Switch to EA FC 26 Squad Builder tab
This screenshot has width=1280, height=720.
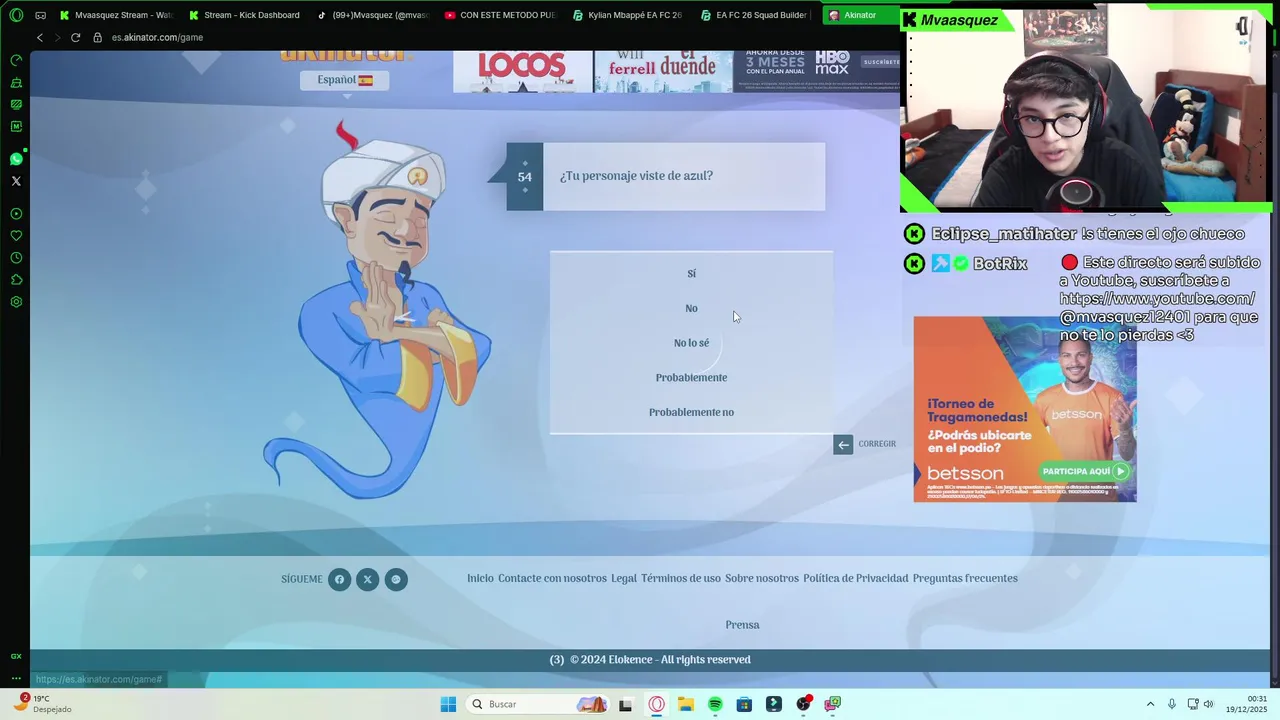(x=757, y=15)
